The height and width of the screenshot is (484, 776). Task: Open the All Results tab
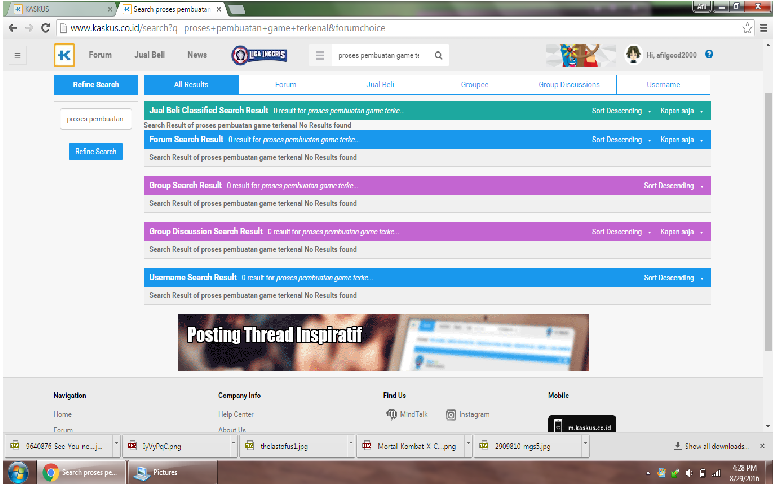pyautogui.click(x=191, y=85)
